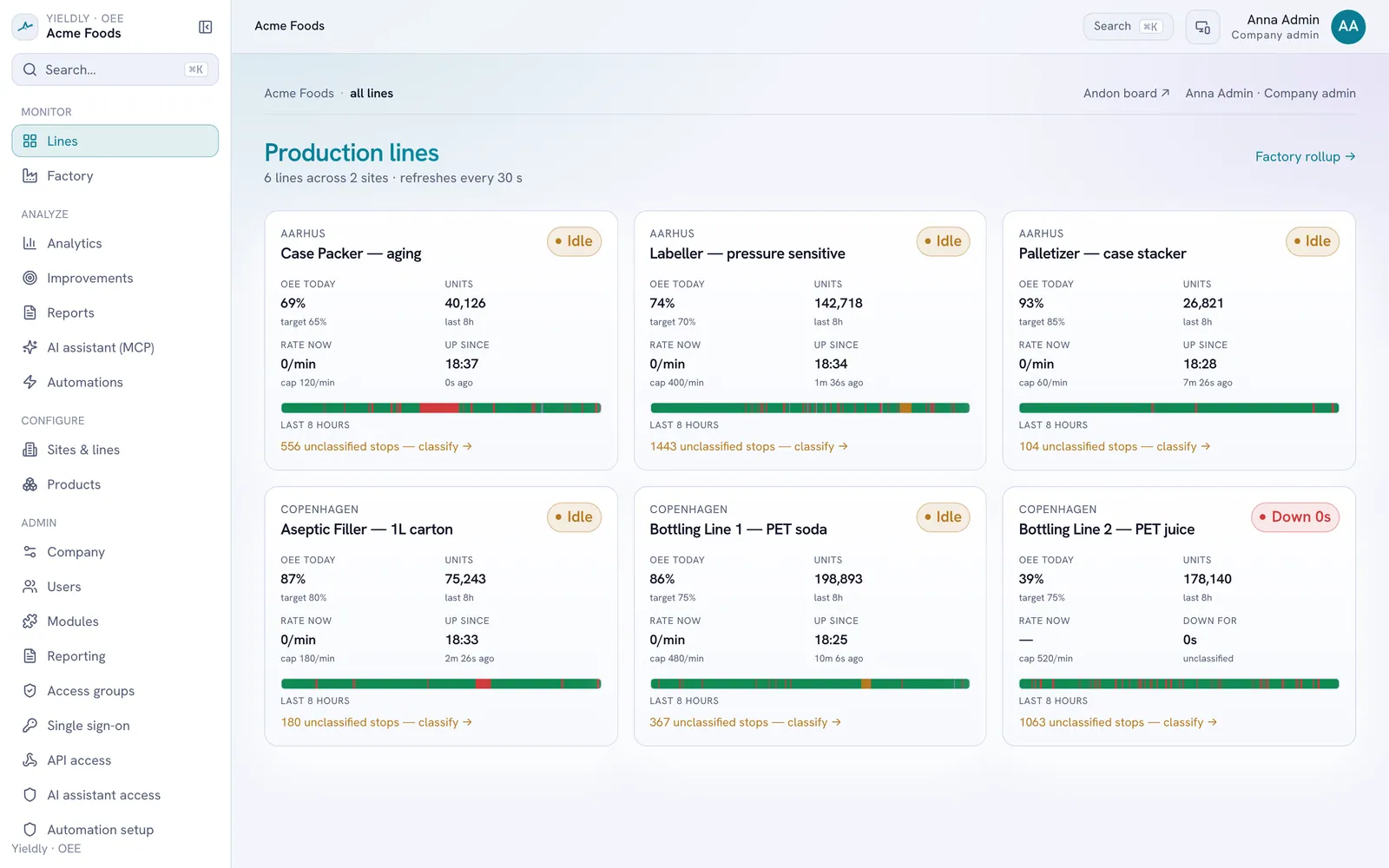1389x868 pixels.
Task: Click the Reporting page icon
Action: coord(30,656)
